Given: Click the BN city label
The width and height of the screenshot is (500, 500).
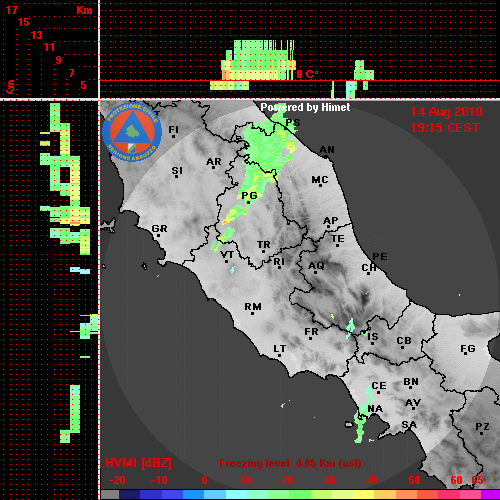Looking at the screenshot, I should (411, 382).
